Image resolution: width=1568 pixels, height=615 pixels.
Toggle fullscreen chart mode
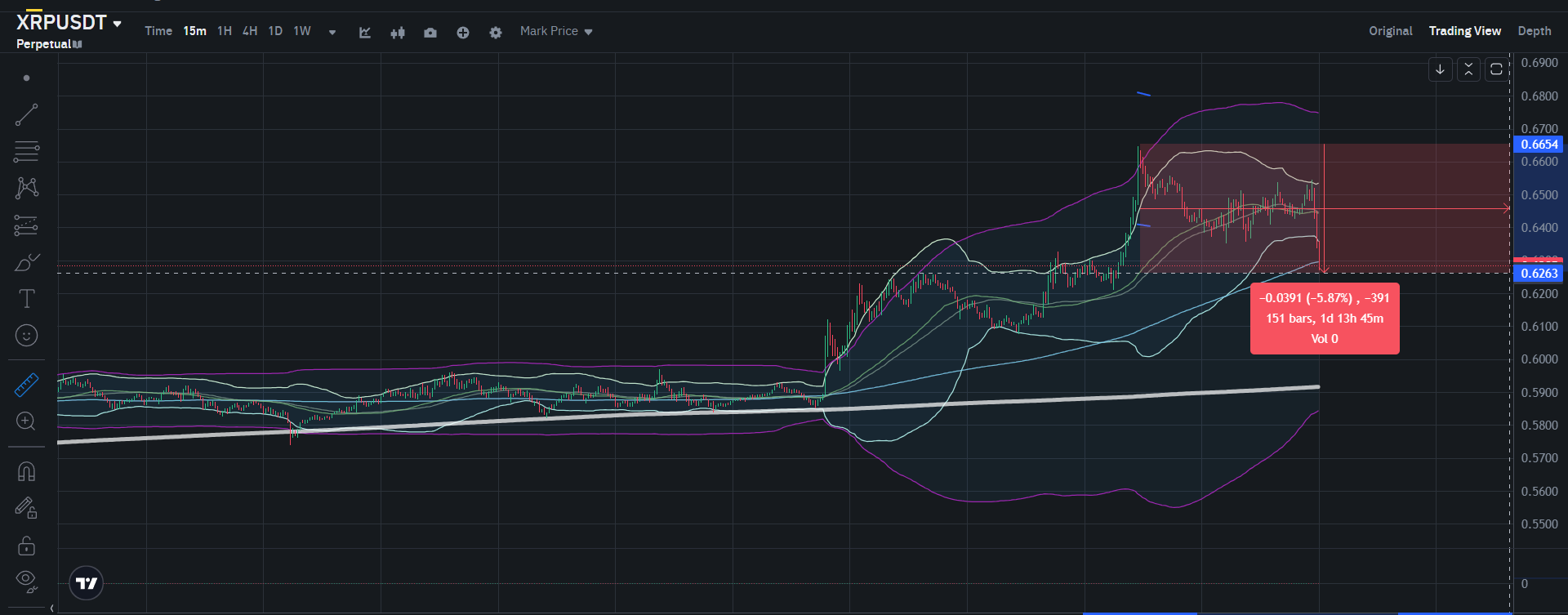pyautogui.click(x=1496, y=69)
